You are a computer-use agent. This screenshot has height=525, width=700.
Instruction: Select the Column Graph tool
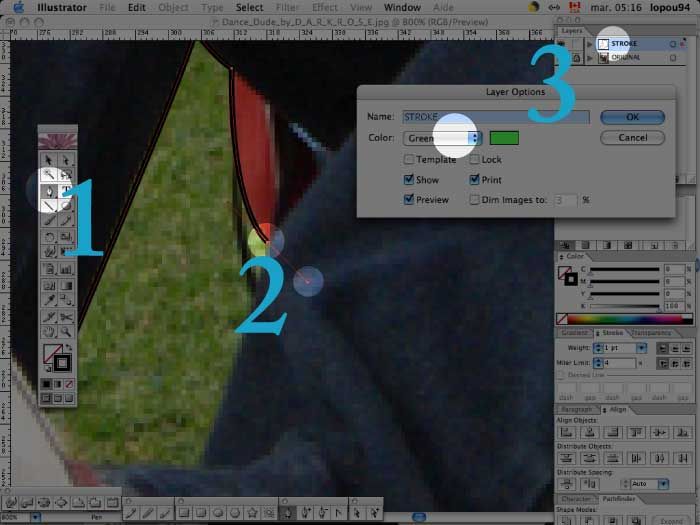(x=66, y=269)
